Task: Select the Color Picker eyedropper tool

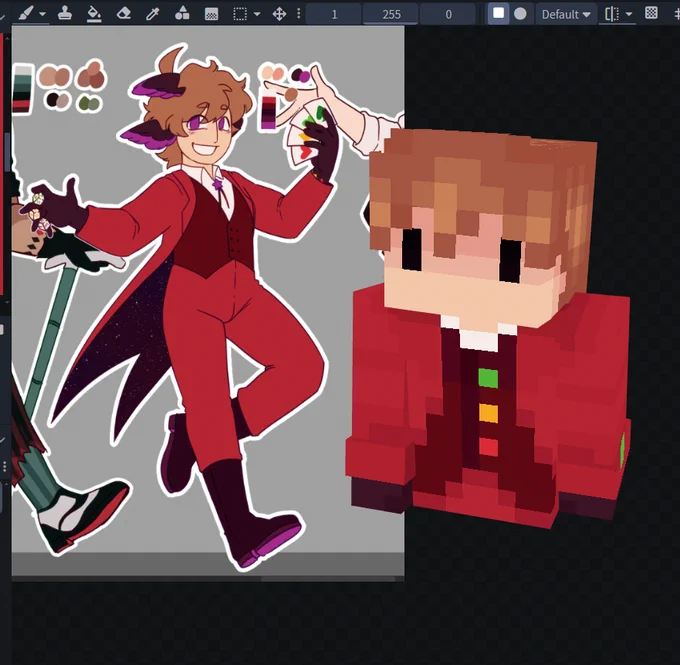Action: tap(153, 14)
